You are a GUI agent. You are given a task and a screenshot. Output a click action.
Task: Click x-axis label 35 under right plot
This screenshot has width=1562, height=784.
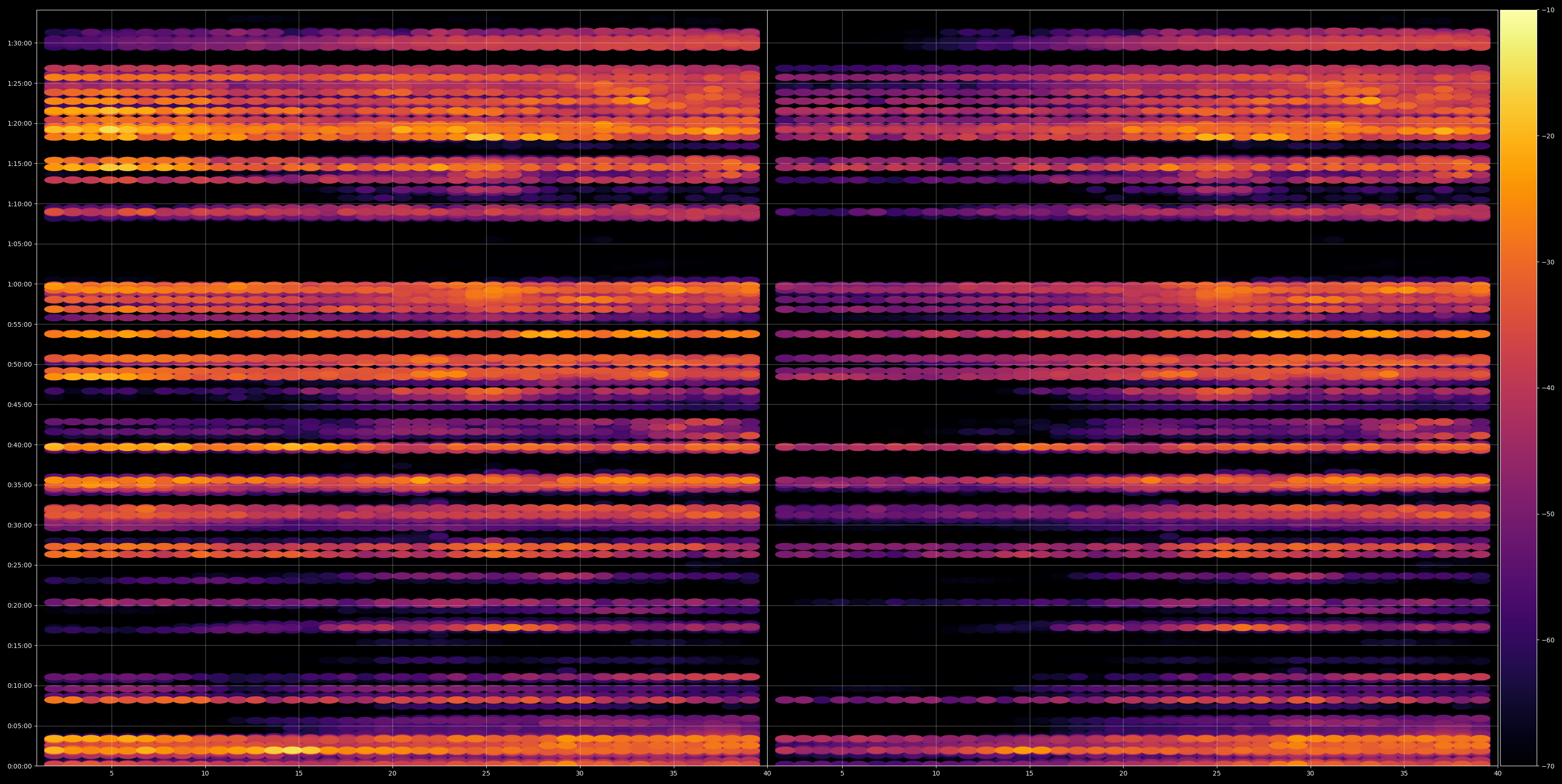click(1404, 774)
